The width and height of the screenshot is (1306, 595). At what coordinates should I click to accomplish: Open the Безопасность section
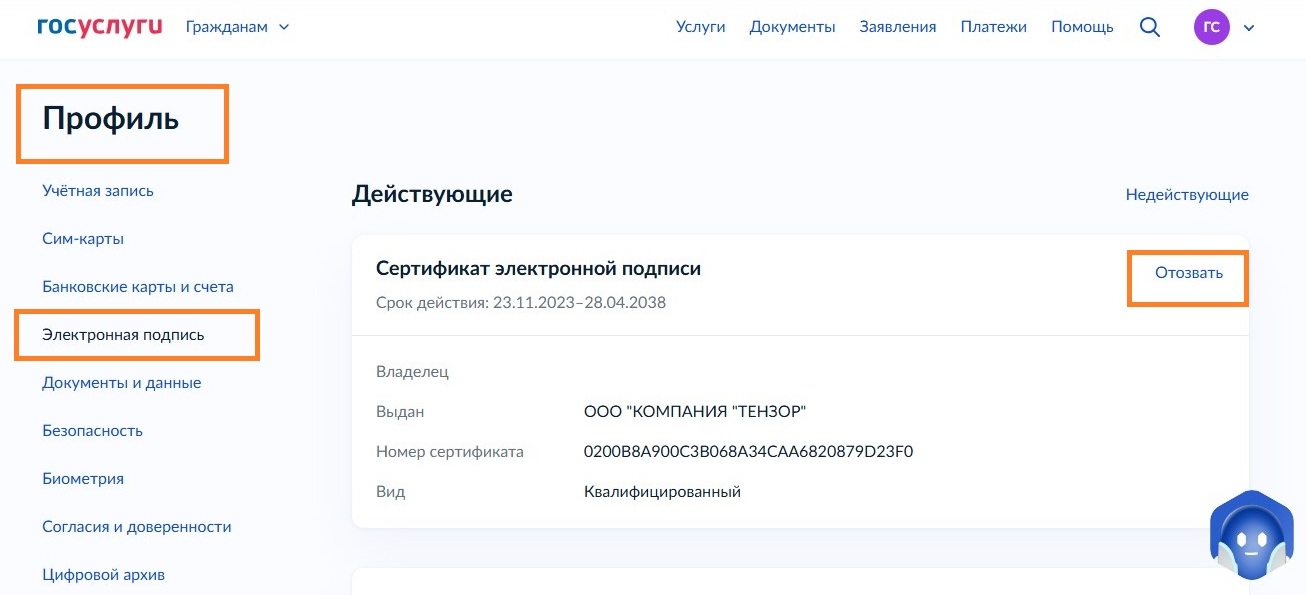pos(92,430)
